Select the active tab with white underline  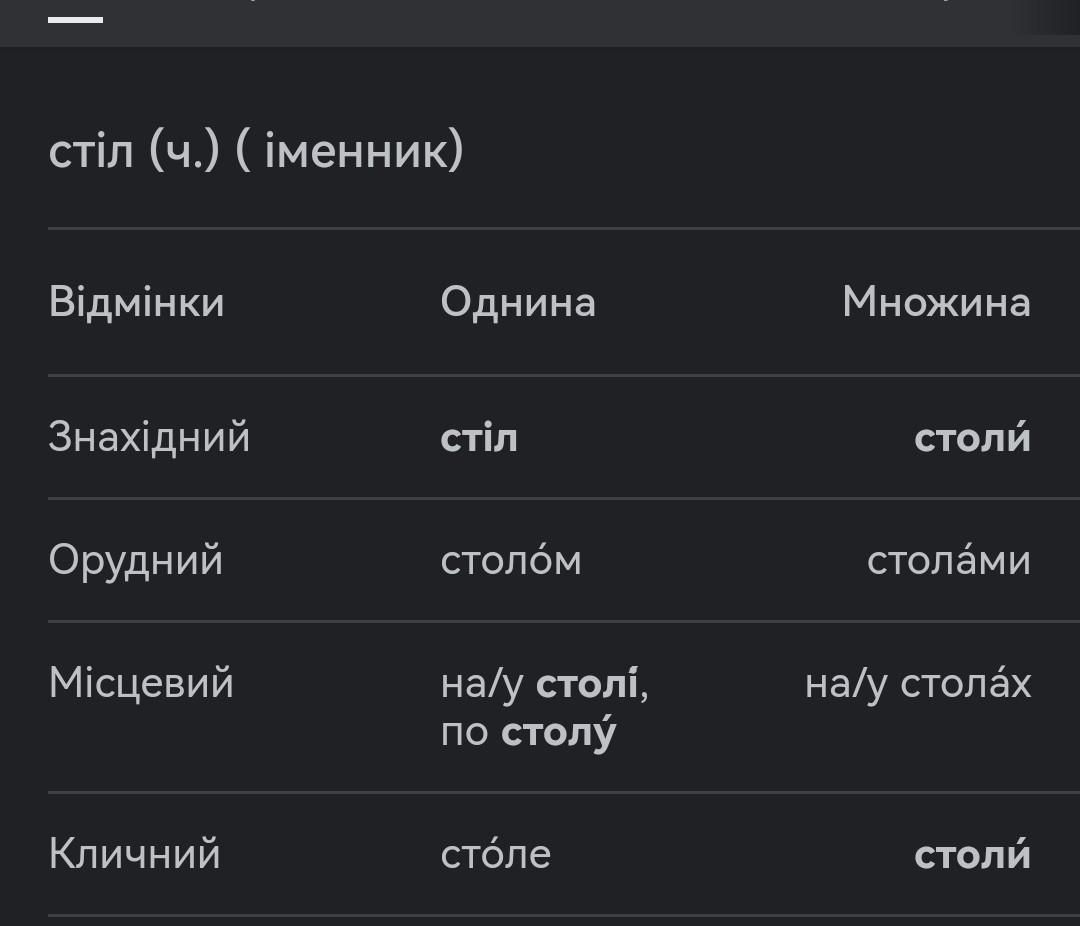click(x=75, y=19)
